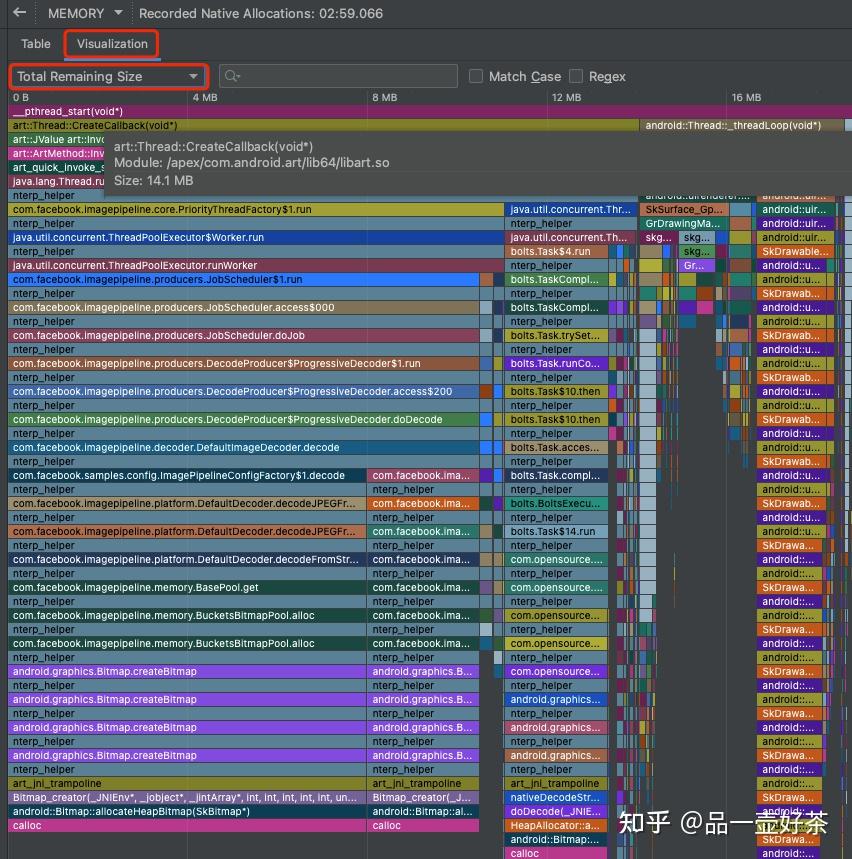The image size is (852, 859).
Task: Enable the Match Case checkbox
Action: pos(476,76)
